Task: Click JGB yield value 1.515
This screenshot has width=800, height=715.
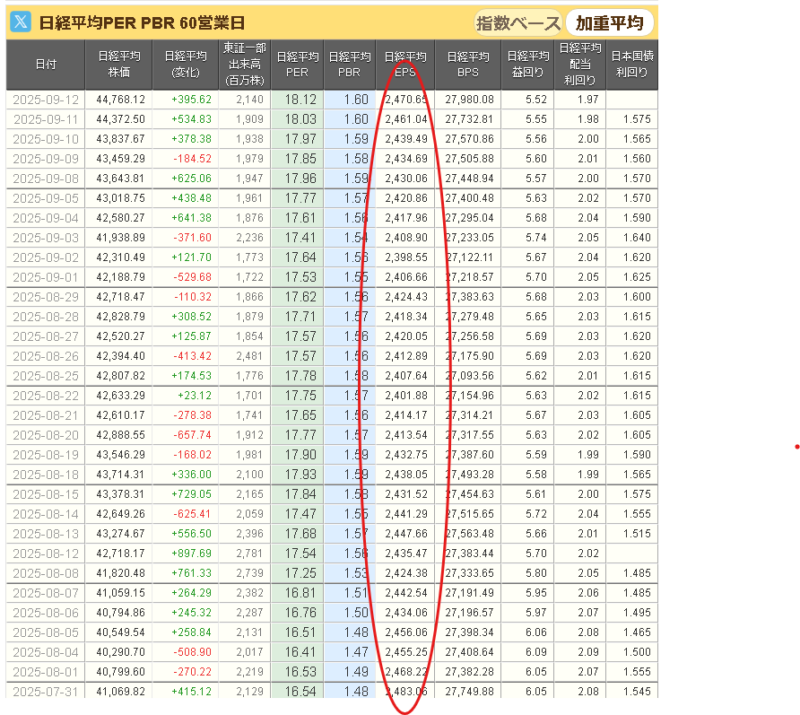Action: click(637, 534)
